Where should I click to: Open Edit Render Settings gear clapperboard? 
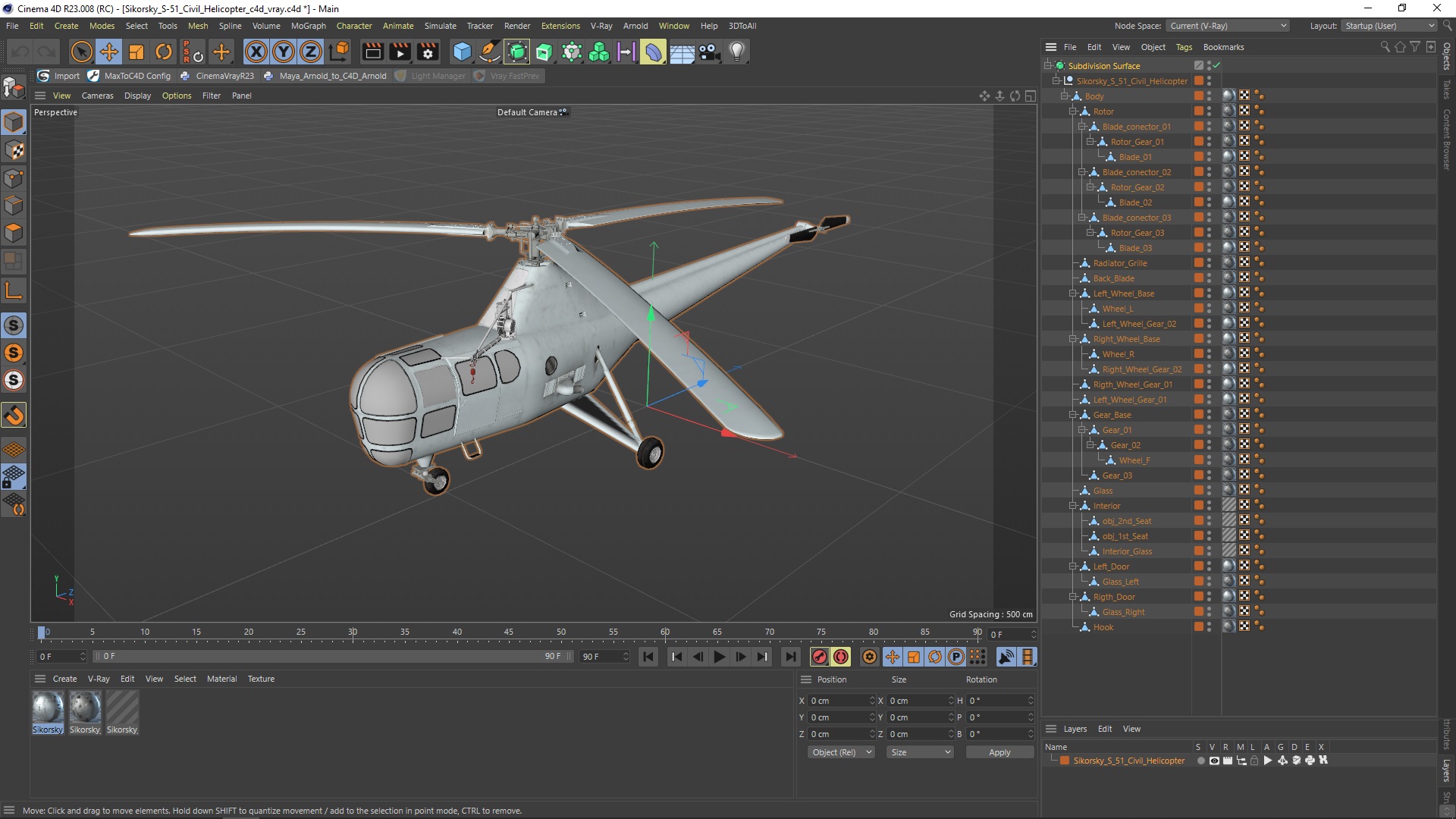(x=428, y=52)
